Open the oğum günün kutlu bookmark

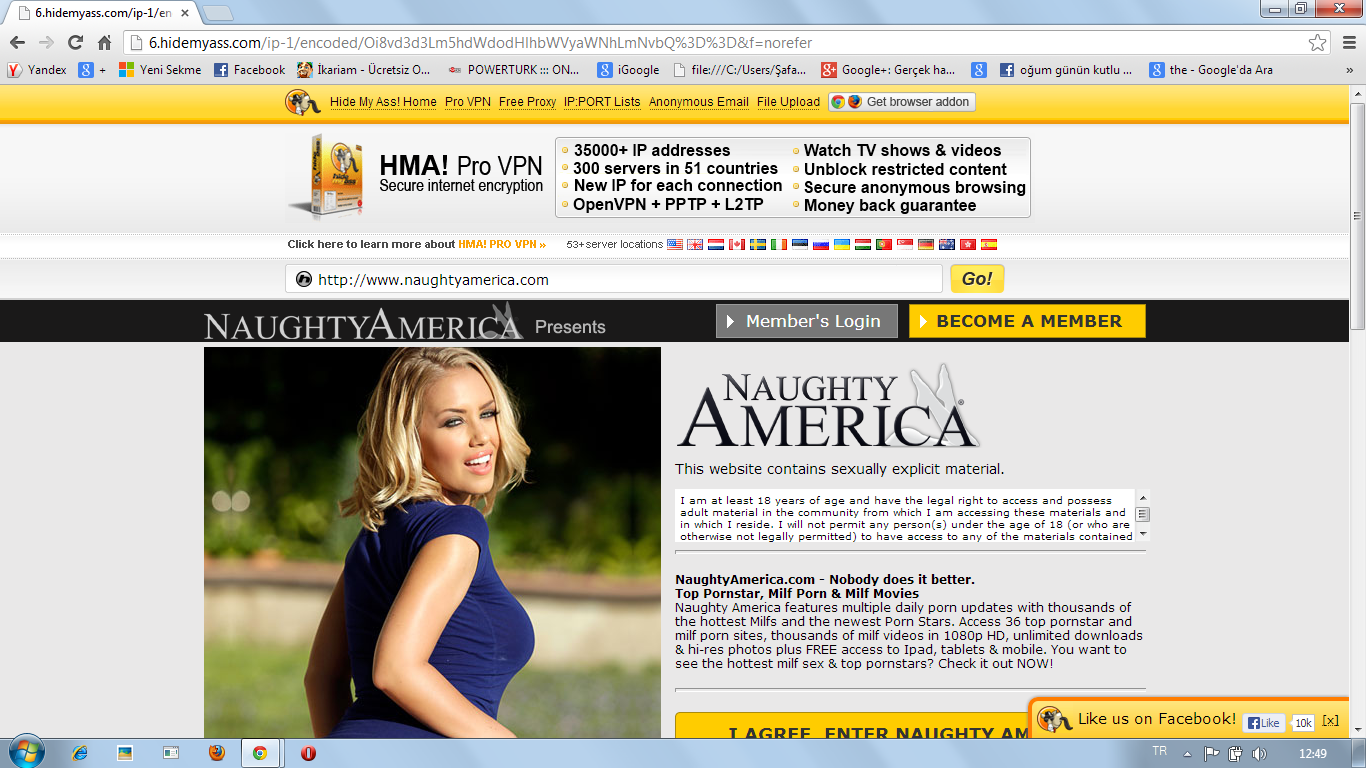[1067, 70]
